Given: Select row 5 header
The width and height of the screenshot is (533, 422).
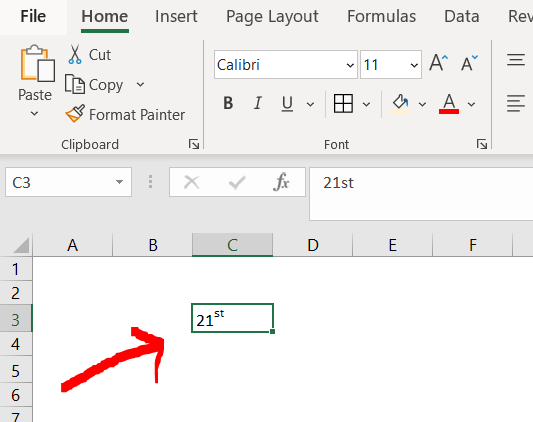Looking at the screenshot, I should pyautogui.click(x=16, y=370).
